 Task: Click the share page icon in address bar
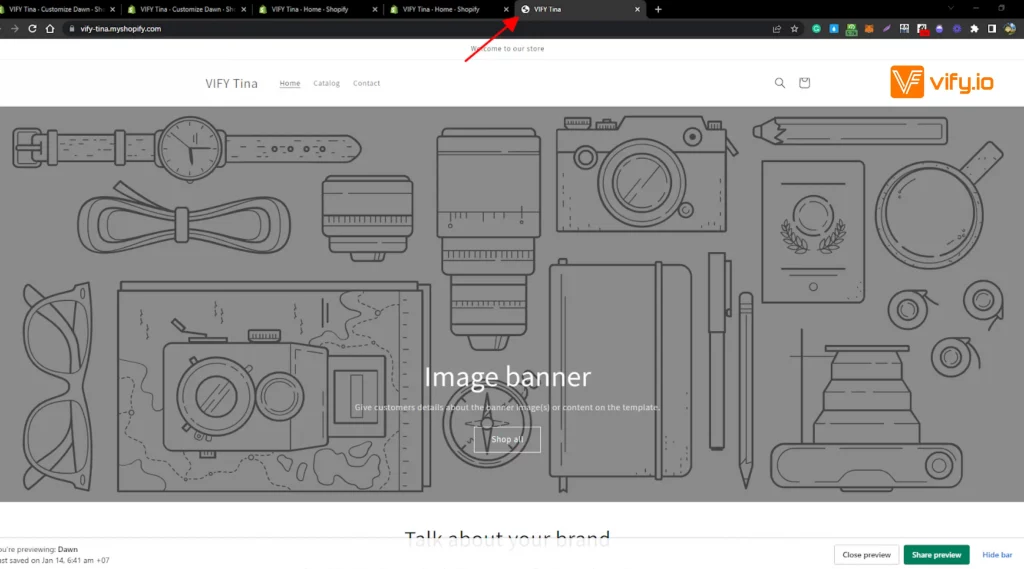pos(776,29)
